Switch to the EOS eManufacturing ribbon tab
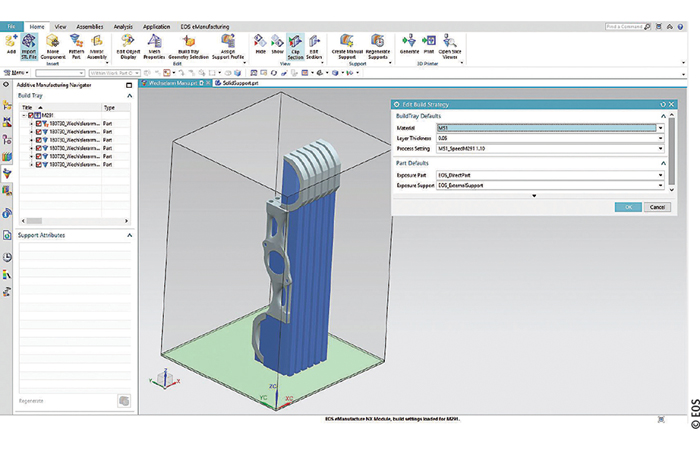Viewport: 700px width, 450px height. click(x=205, y=27)
